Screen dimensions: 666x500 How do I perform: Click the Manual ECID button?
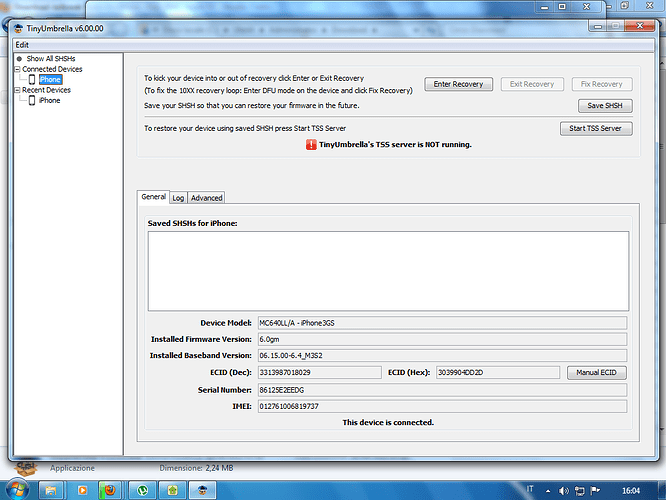[598, 373]
